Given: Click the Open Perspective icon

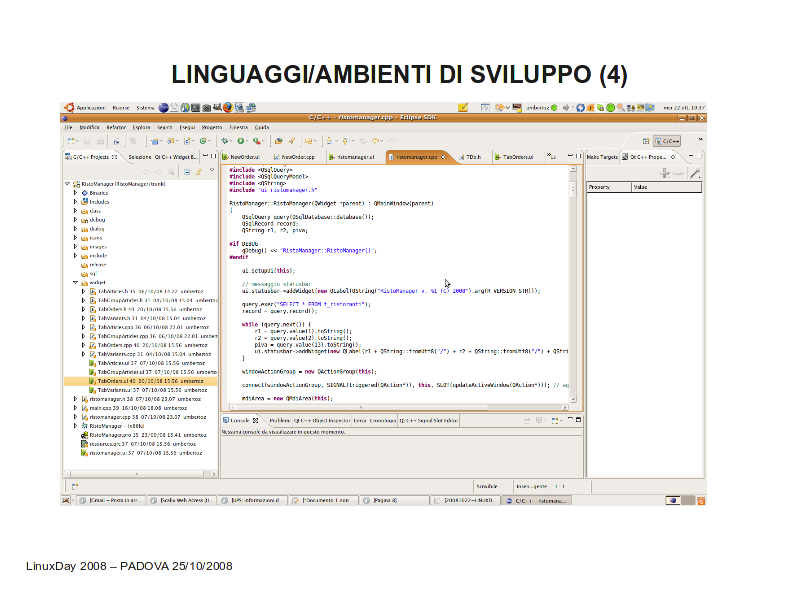Looking at the screenshot, I should tap(646, 141).
